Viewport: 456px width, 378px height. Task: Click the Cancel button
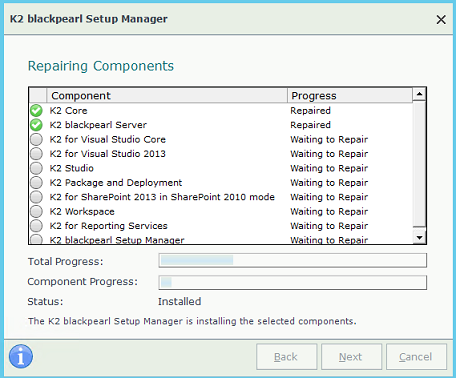(416, 357)
